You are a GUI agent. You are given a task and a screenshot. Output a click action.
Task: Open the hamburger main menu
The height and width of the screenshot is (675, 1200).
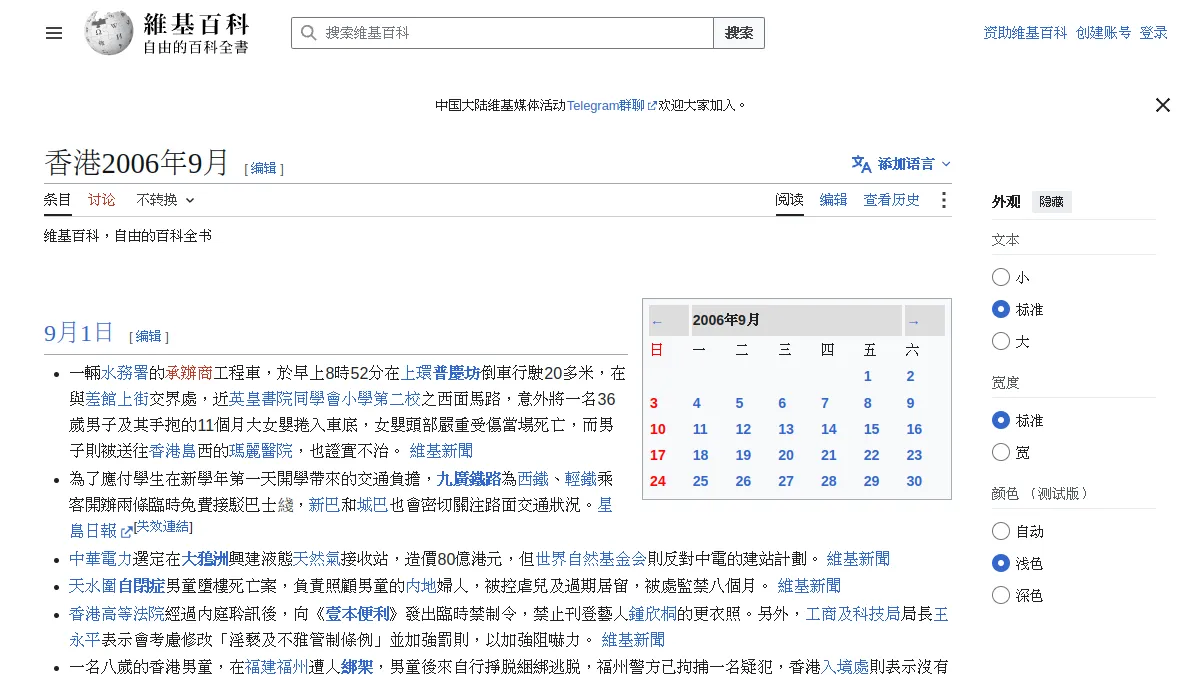[x=54, y=33]
